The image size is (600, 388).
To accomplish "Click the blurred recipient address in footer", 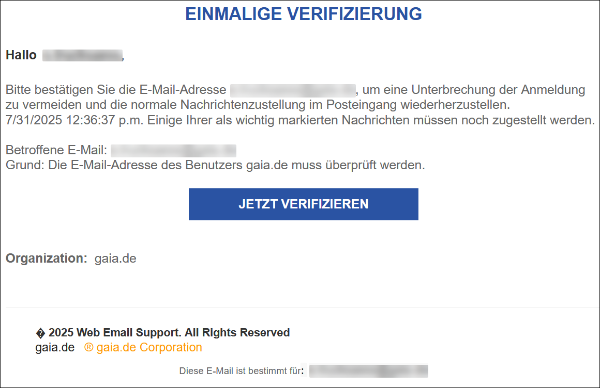I will (x=368, y=371).
